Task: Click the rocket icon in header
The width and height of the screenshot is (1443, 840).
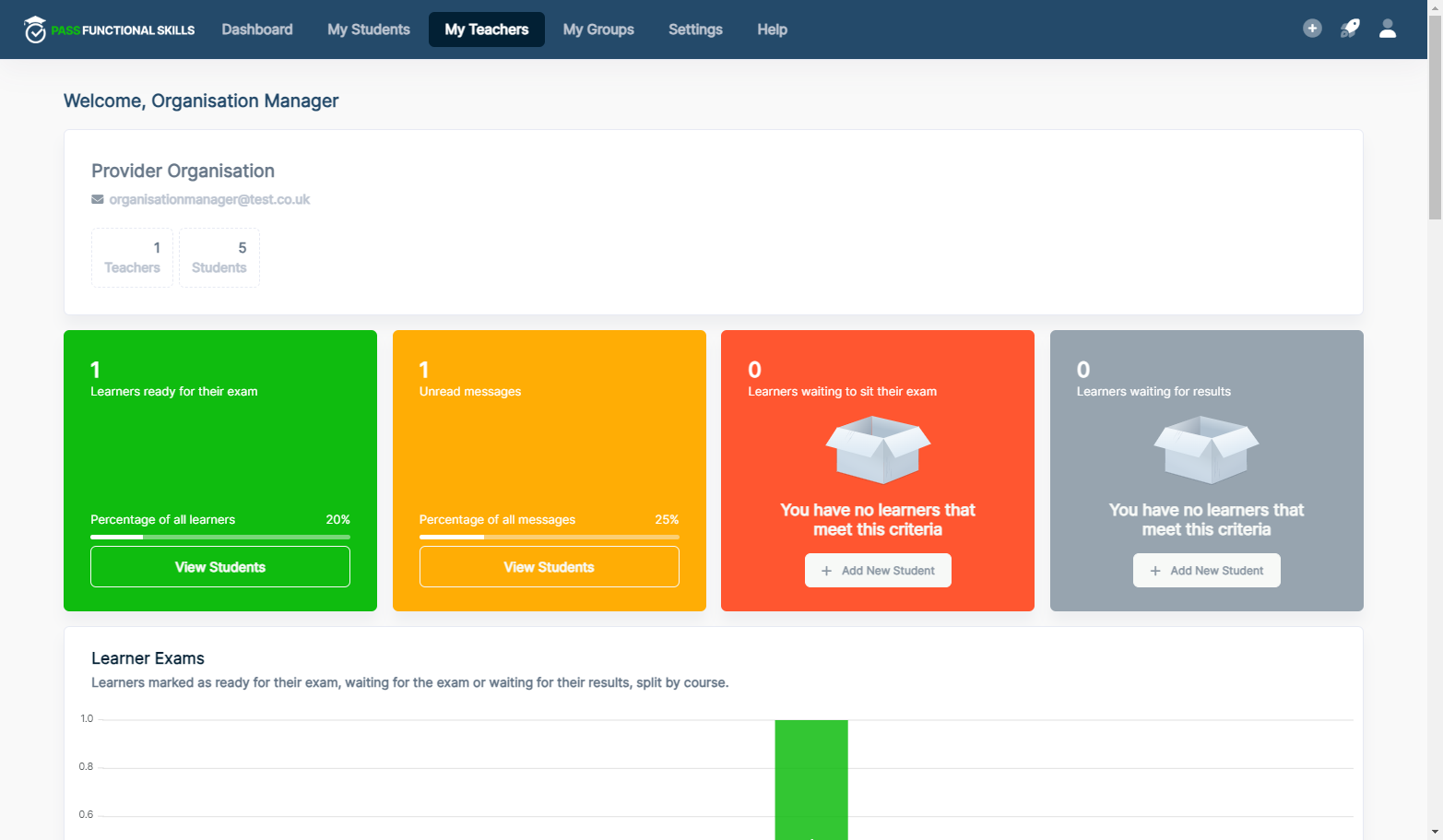Action: point(1350,29)
